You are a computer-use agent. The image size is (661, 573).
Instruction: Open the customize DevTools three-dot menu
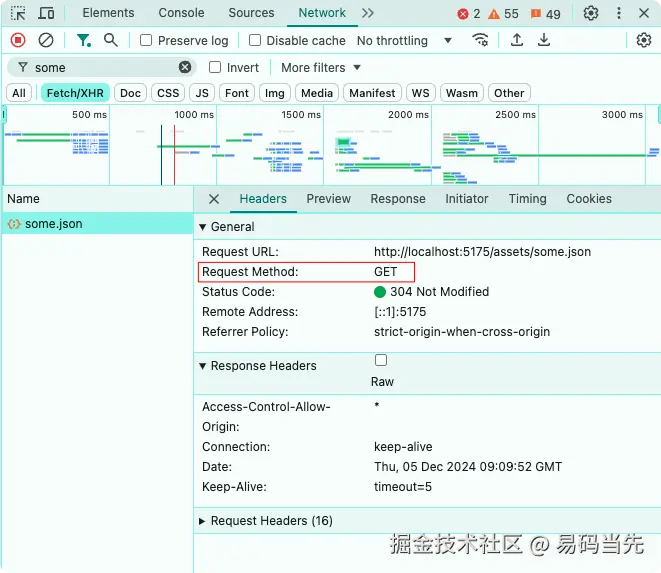pos(618,13)
